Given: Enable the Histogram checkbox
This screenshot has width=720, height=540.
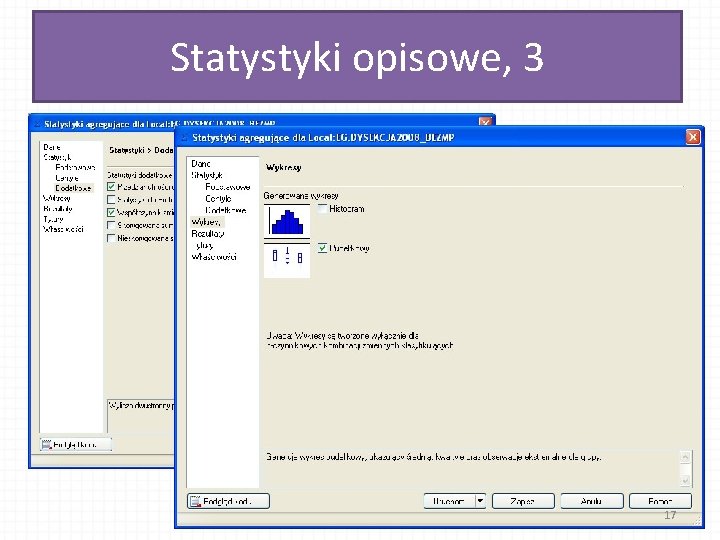Looking at the screenshot, I should 322,208.
